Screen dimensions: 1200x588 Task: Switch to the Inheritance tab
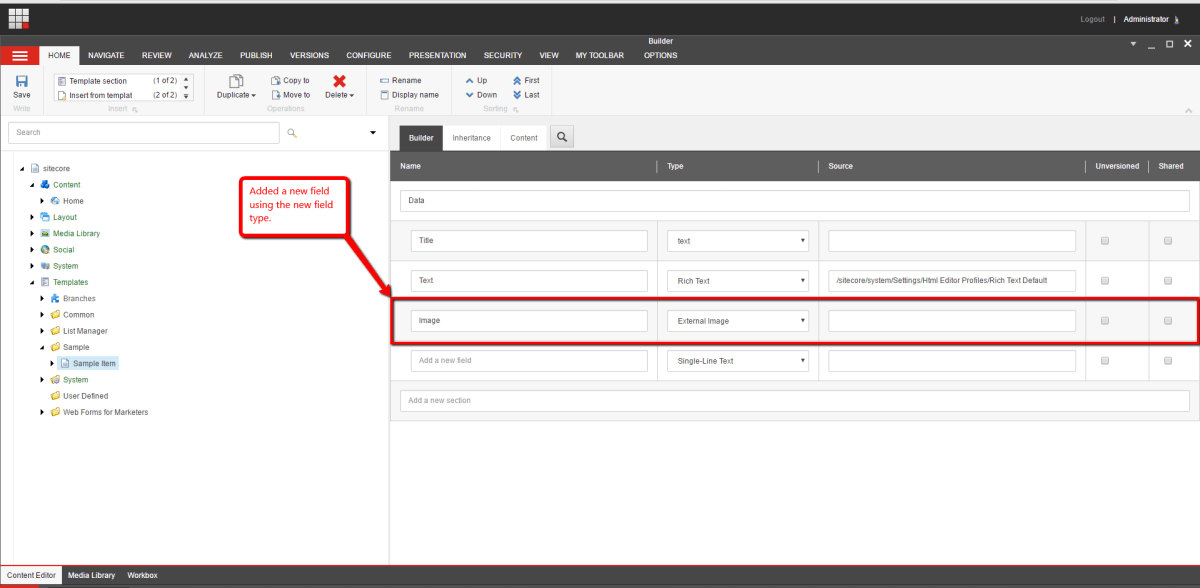coord(471,138)
